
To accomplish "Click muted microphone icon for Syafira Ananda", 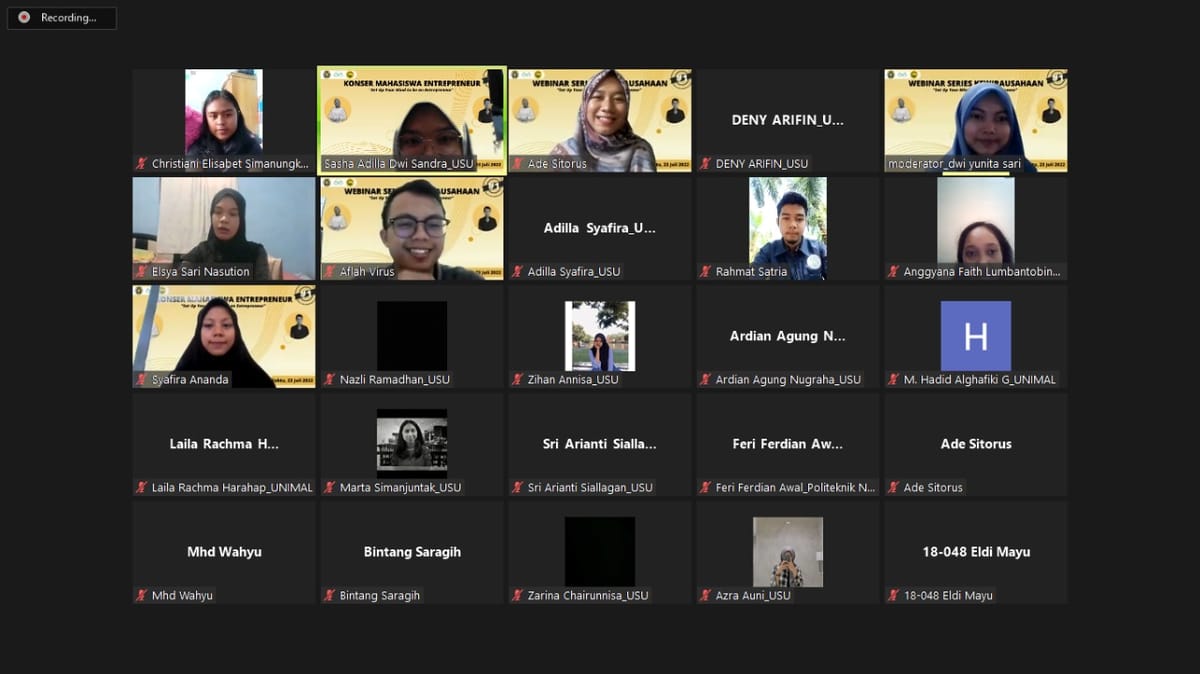I will click(x=141, y=380).
